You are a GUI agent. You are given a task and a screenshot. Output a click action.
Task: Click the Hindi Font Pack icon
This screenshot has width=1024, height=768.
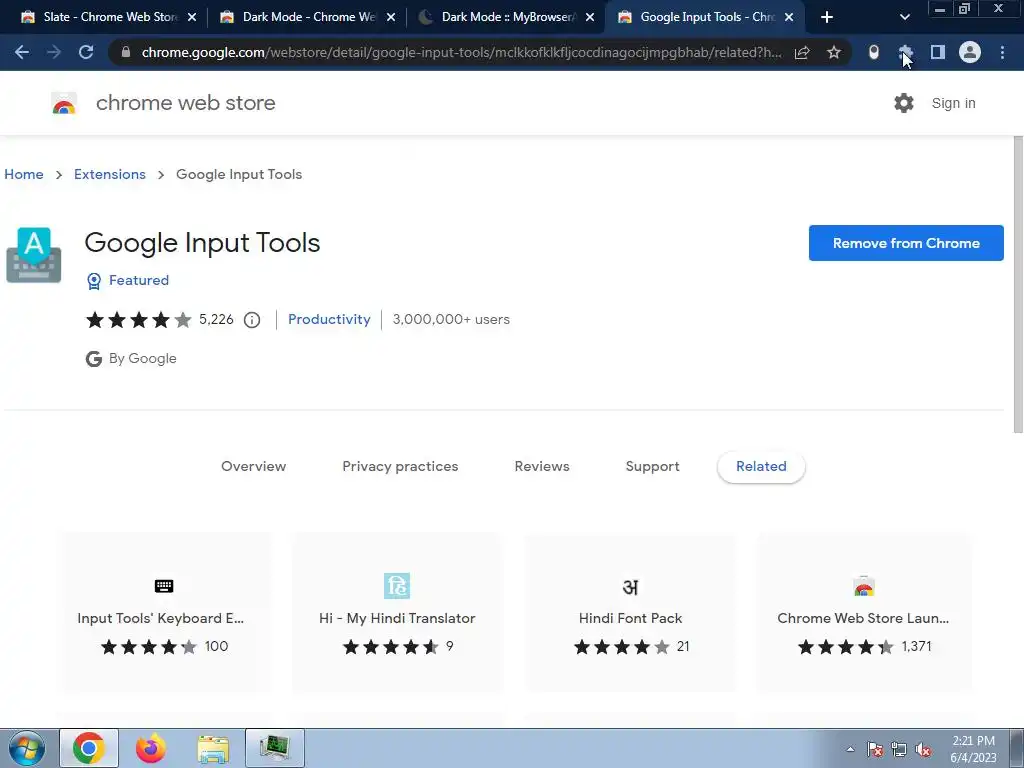630,586
